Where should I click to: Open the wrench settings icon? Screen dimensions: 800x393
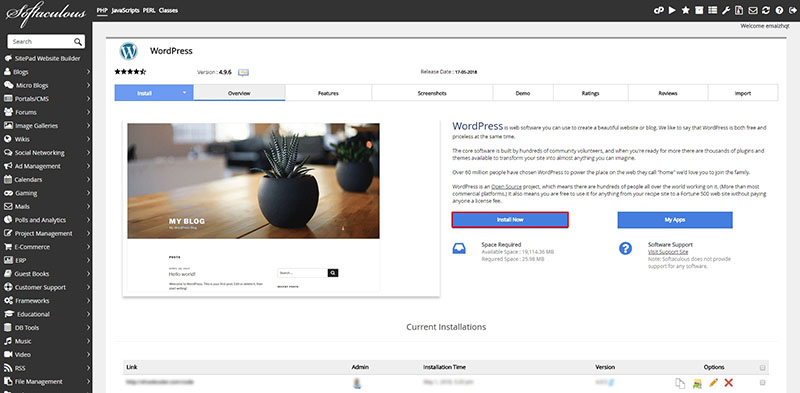tap(726, 10)
